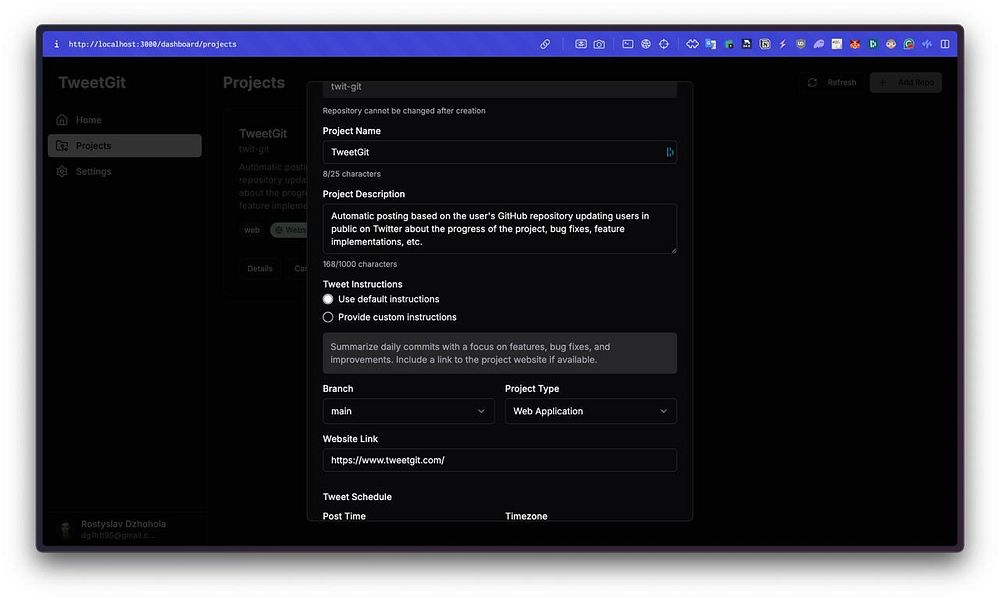Select Use default instructions radio button
Screen dimensions: 1000x600
pos(328,299)
